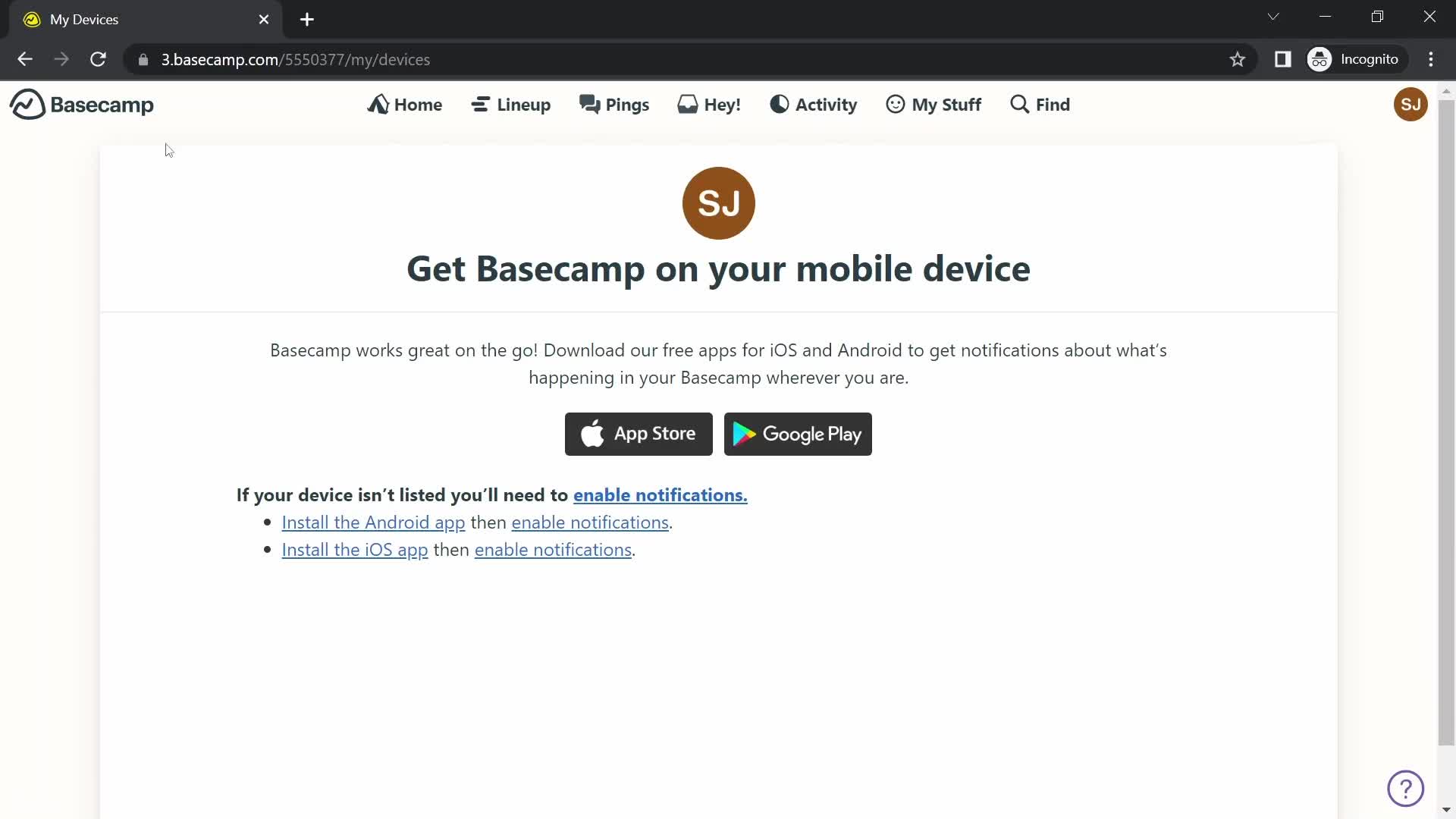The image size is (1456, 819).
Task: Click enable notifications link
Action: tap(660, 495)
